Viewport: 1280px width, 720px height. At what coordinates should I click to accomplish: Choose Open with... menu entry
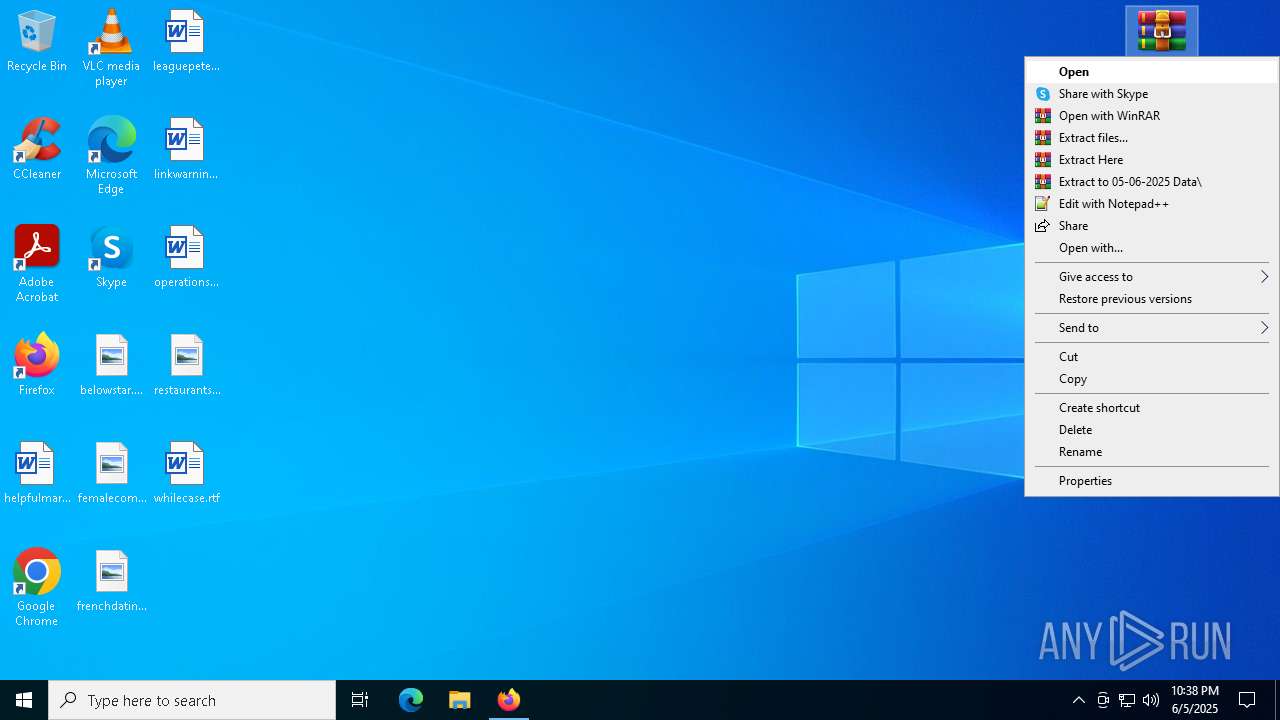coord(1152,248)
